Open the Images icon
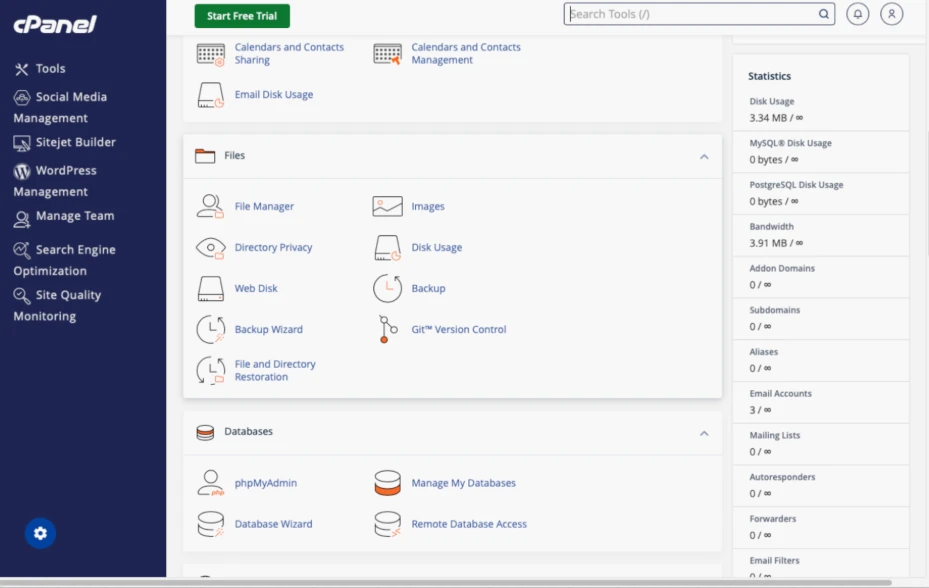 [x=387, y=206]
